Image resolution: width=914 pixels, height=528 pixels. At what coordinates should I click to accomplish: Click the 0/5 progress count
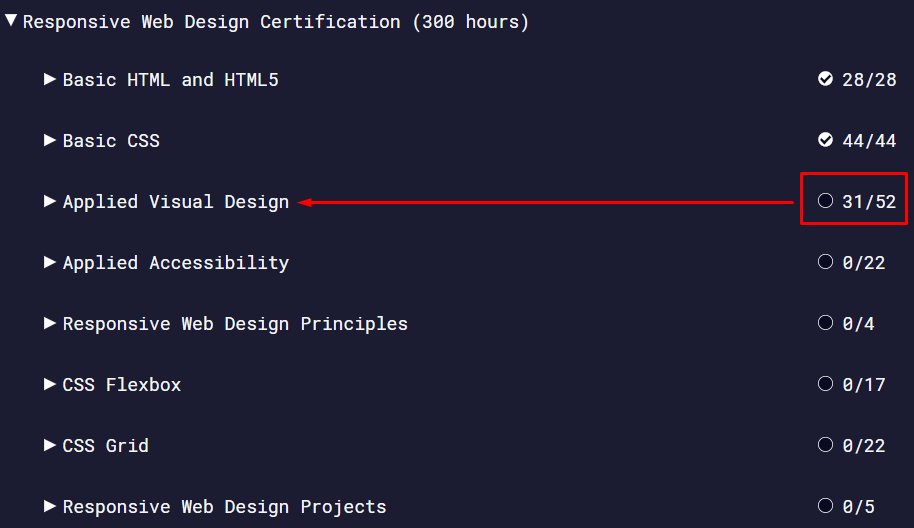859,506
